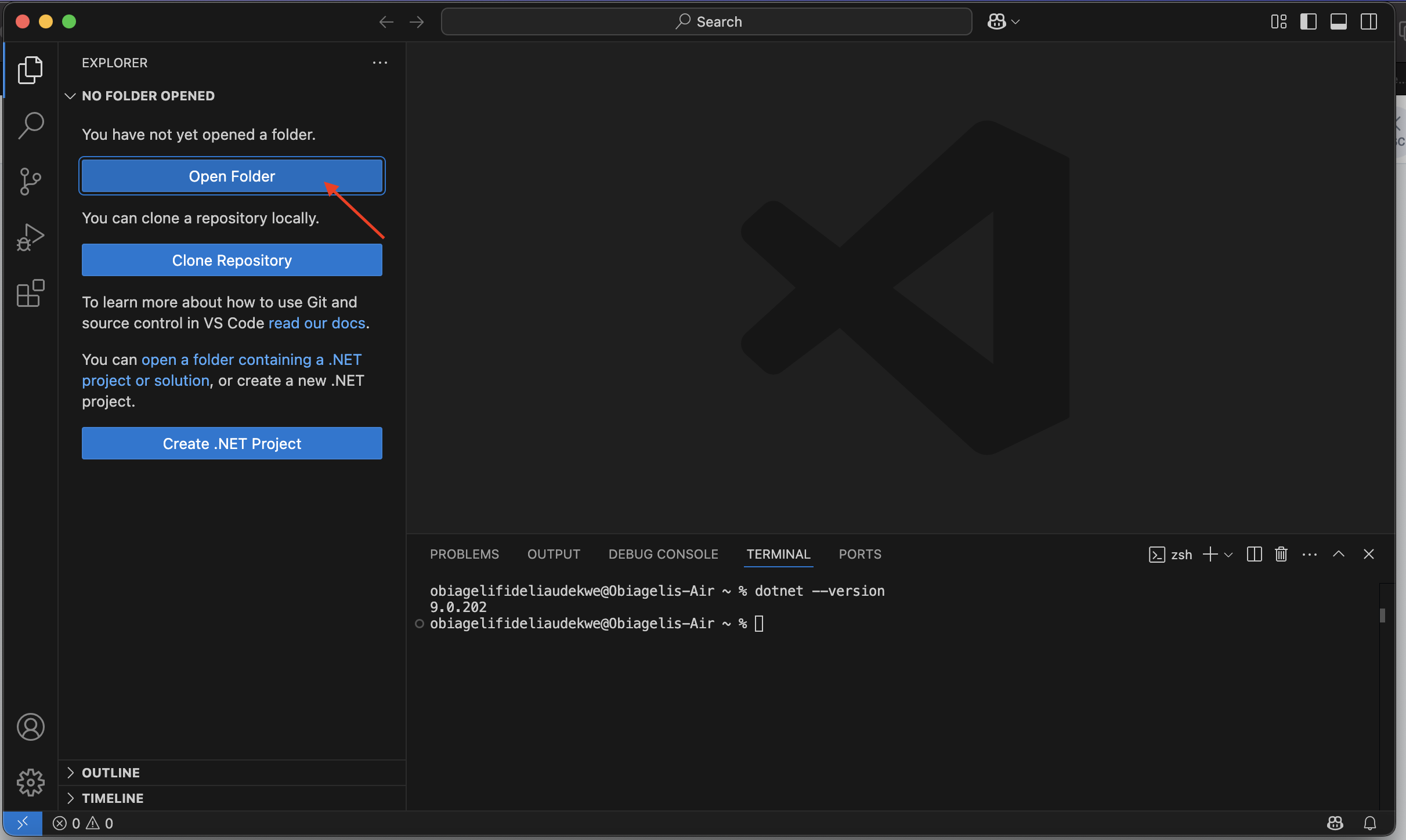Create a new terminal with plus icon

[1210, 554]
